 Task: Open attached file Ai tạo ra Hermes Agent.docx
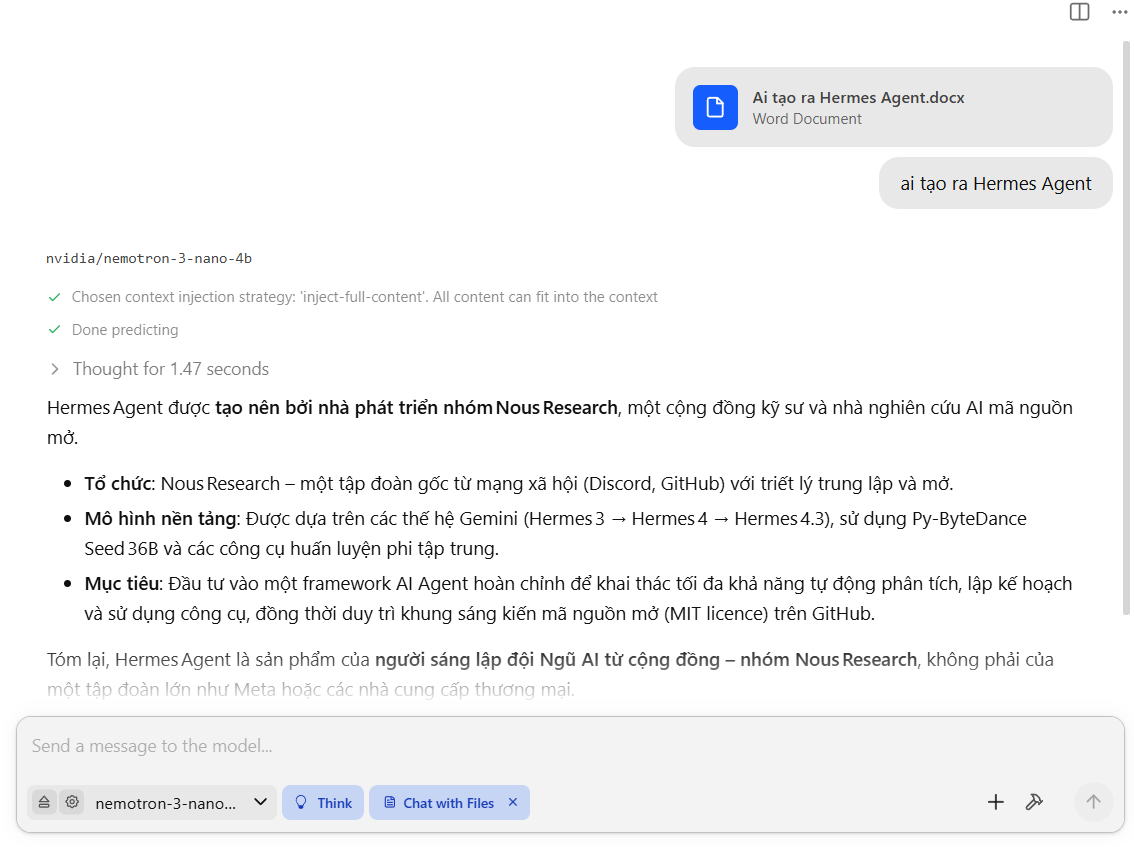[x=893, y=107]
